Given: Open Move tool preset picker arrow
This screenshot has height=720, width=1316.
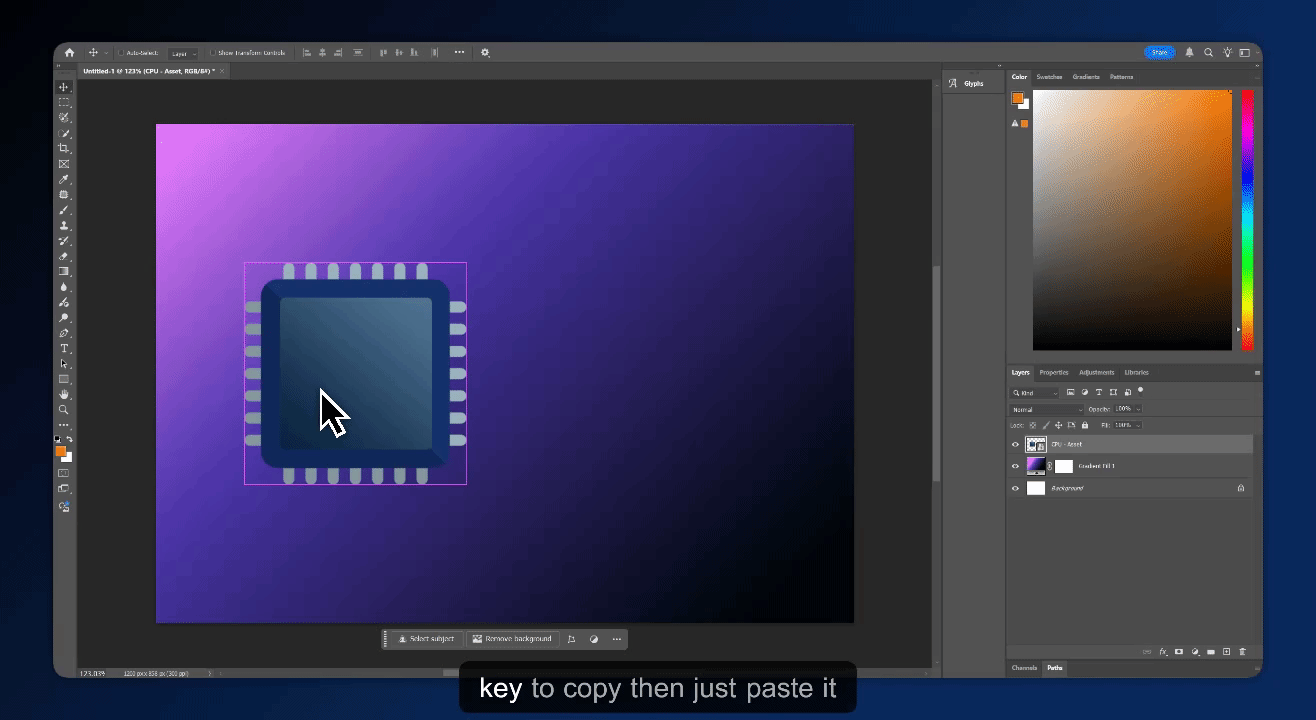Looking at the screenshot, I should pyautogui.click(x=106, y=52).
